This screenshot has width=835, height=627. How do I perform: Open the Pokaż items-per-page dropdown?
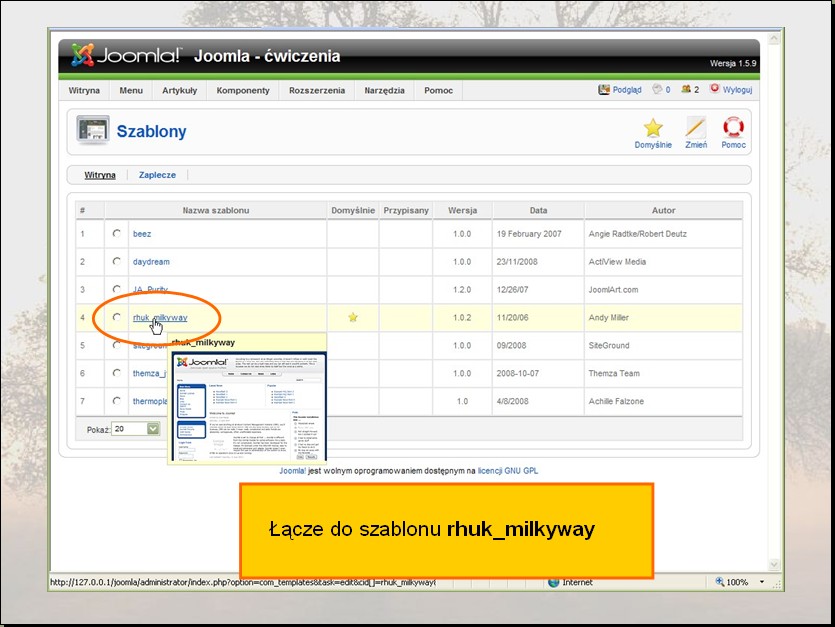pos(153,428)
